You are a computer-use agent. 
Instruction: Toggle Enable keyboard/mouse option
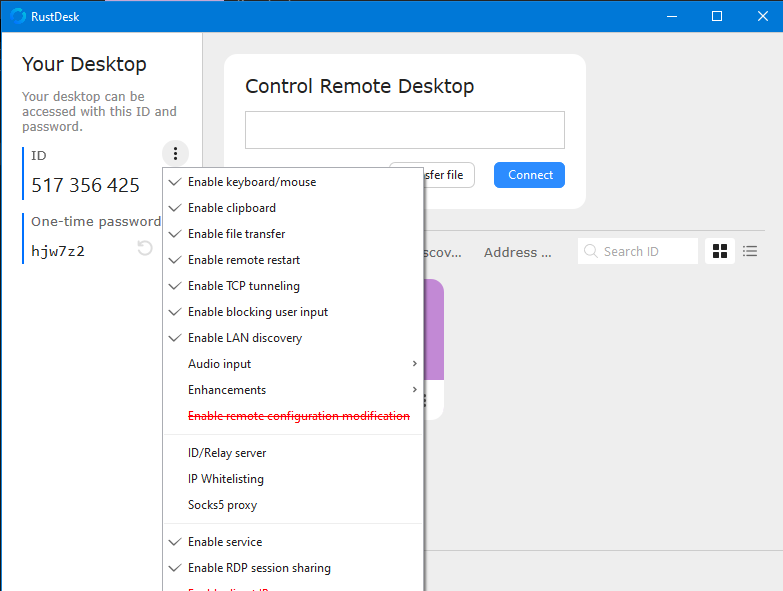click(x=293, y=182)
